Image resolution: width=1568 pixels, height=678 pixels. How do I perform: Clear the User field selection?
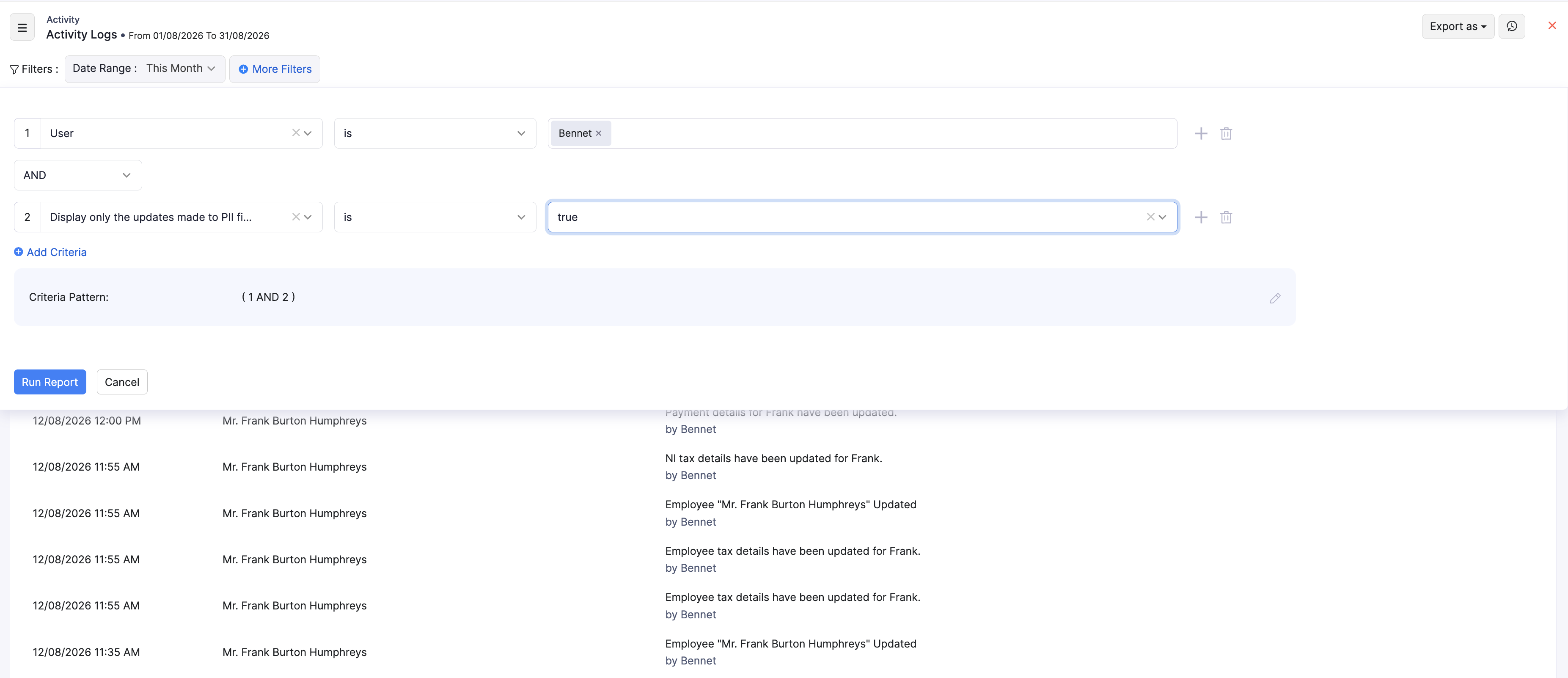point(295,132)
